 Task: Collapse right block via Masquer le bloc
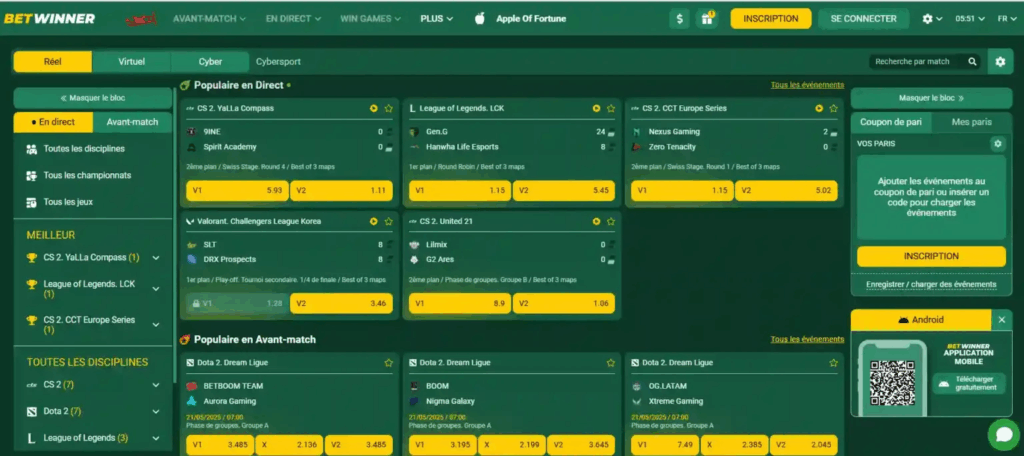(x=931, y=98)
